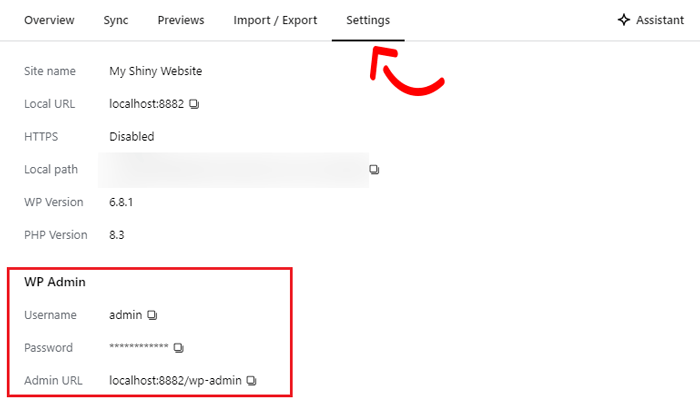Copy the Admin URL

coord(252,381)
